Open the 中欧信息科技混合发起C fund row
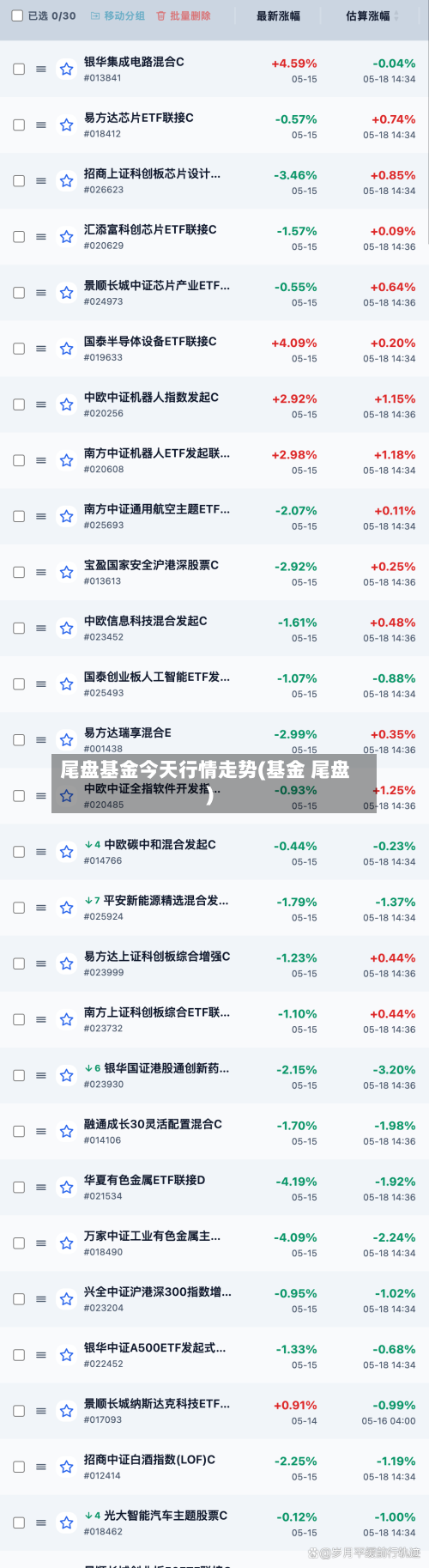The image size is (429, 1568). click(214, 628)
